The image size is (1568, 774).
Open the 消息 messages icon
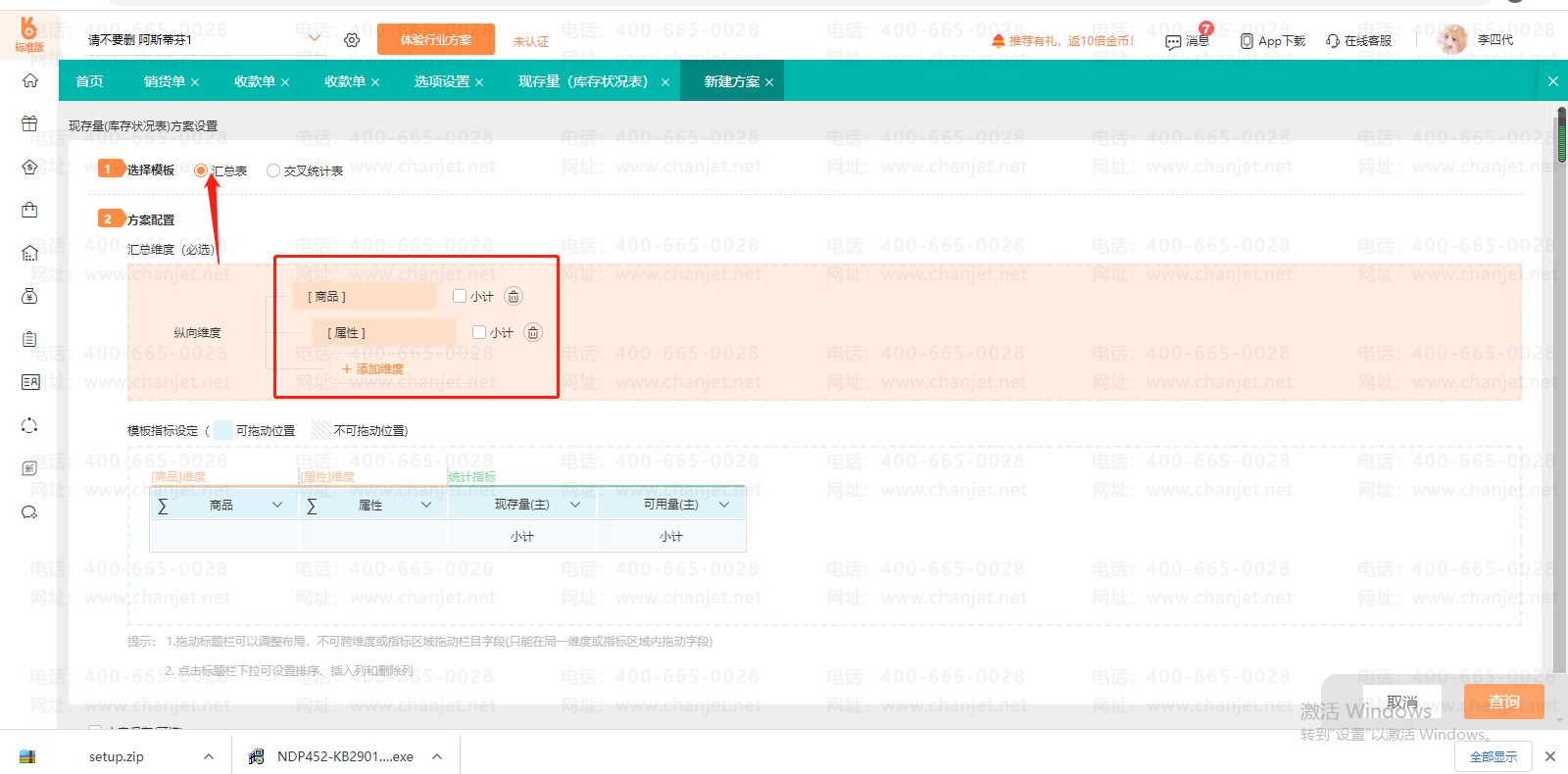pos(1173,41)
